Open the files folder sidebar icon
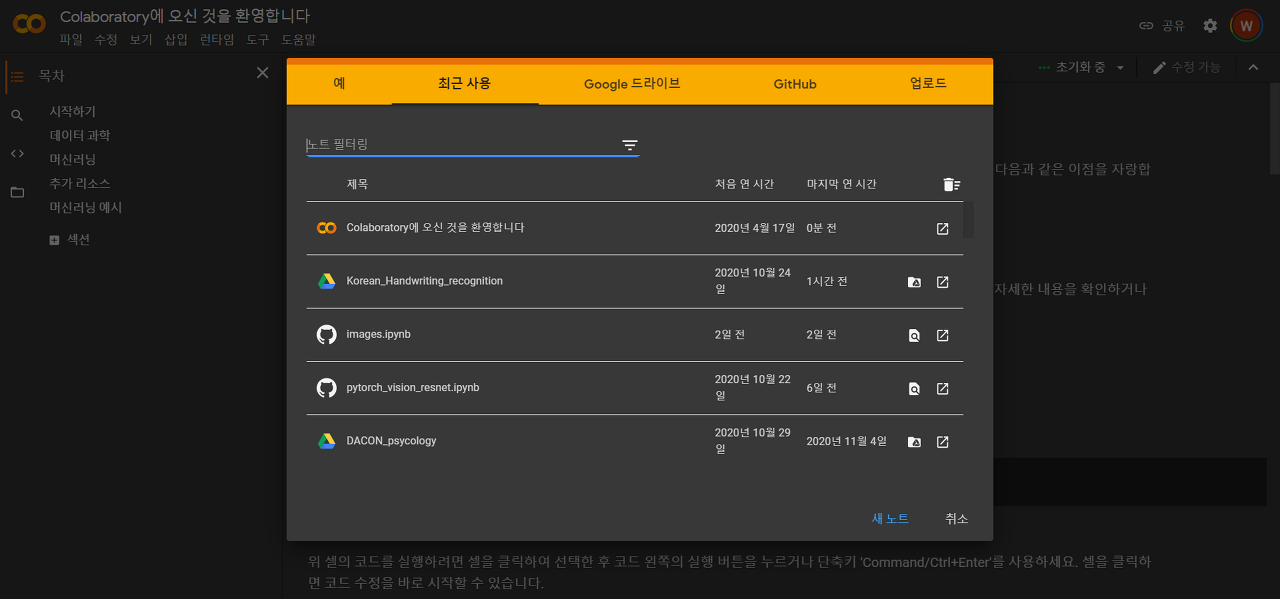1280x599 pixels. coord(17,192)
